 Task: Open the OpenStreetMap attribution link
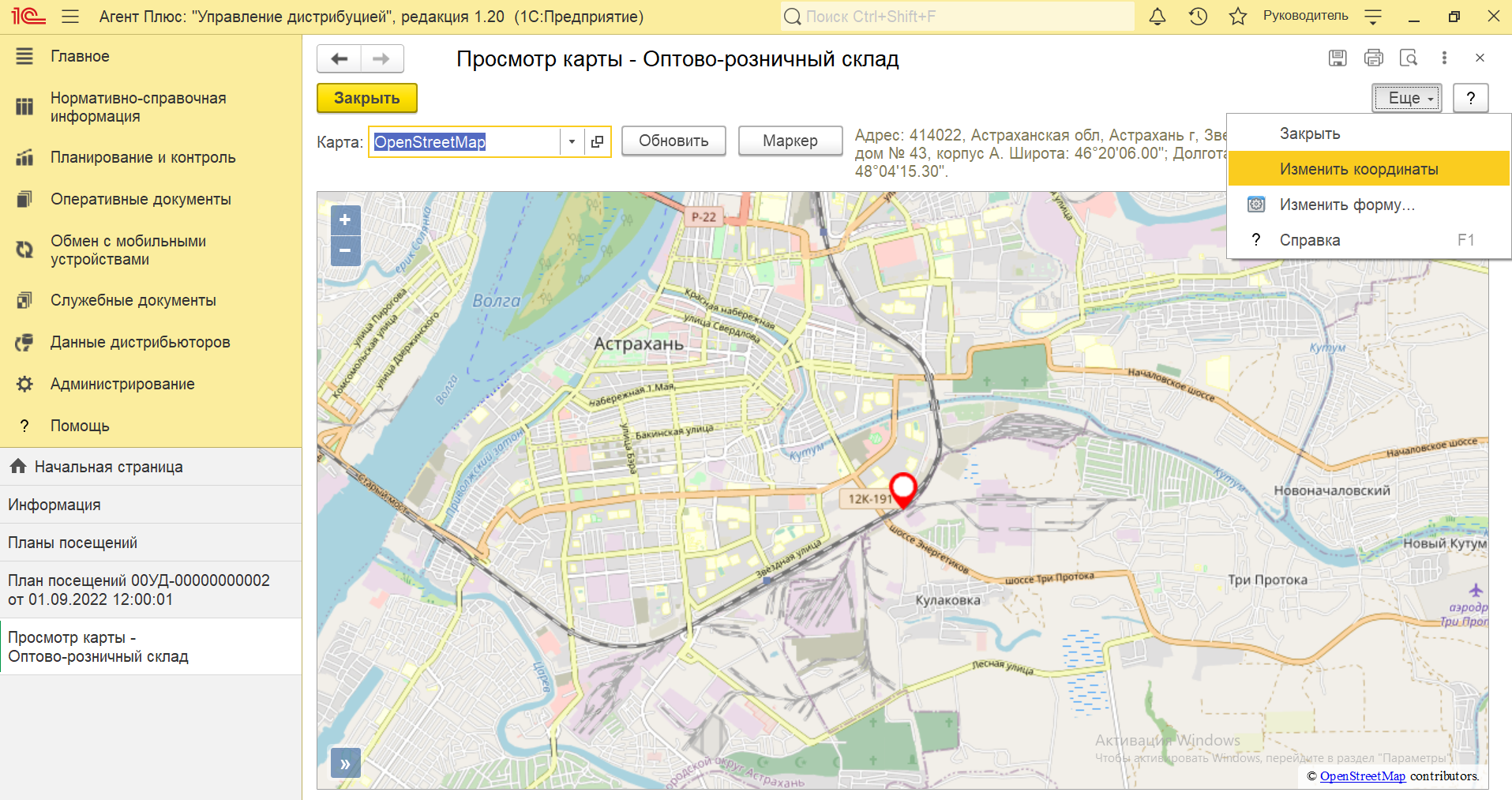click(1363, 776)
